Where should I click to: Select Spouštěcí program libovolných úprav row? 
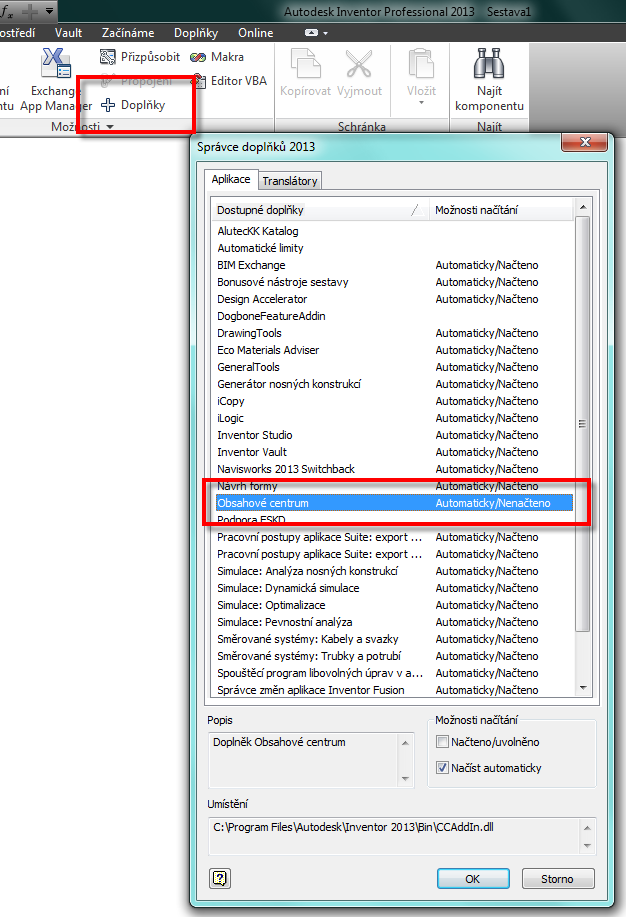393,673
